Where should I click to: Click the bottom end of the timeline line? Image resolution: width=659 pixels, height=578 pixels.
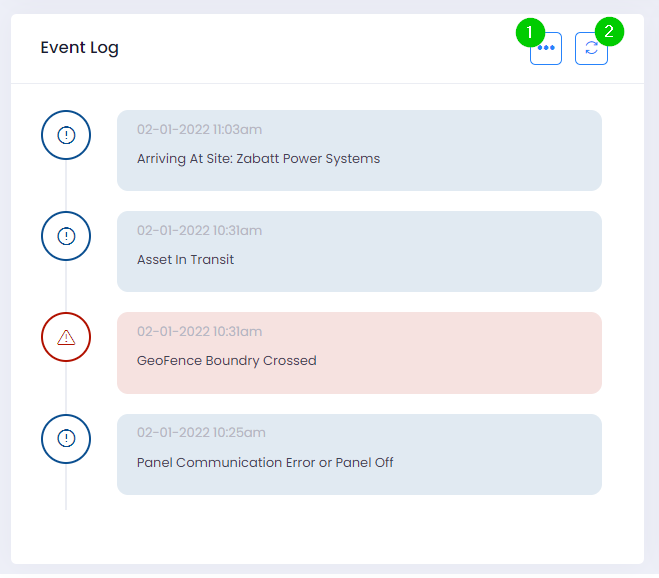coord(66,506)
